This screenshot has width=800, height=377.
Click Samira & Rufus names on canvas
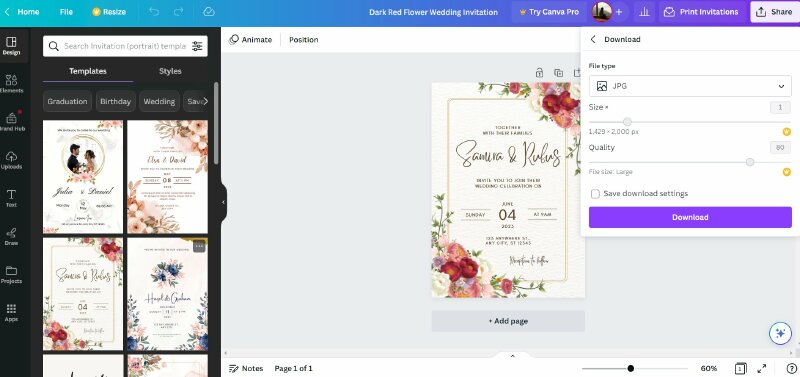coord(508,155)
